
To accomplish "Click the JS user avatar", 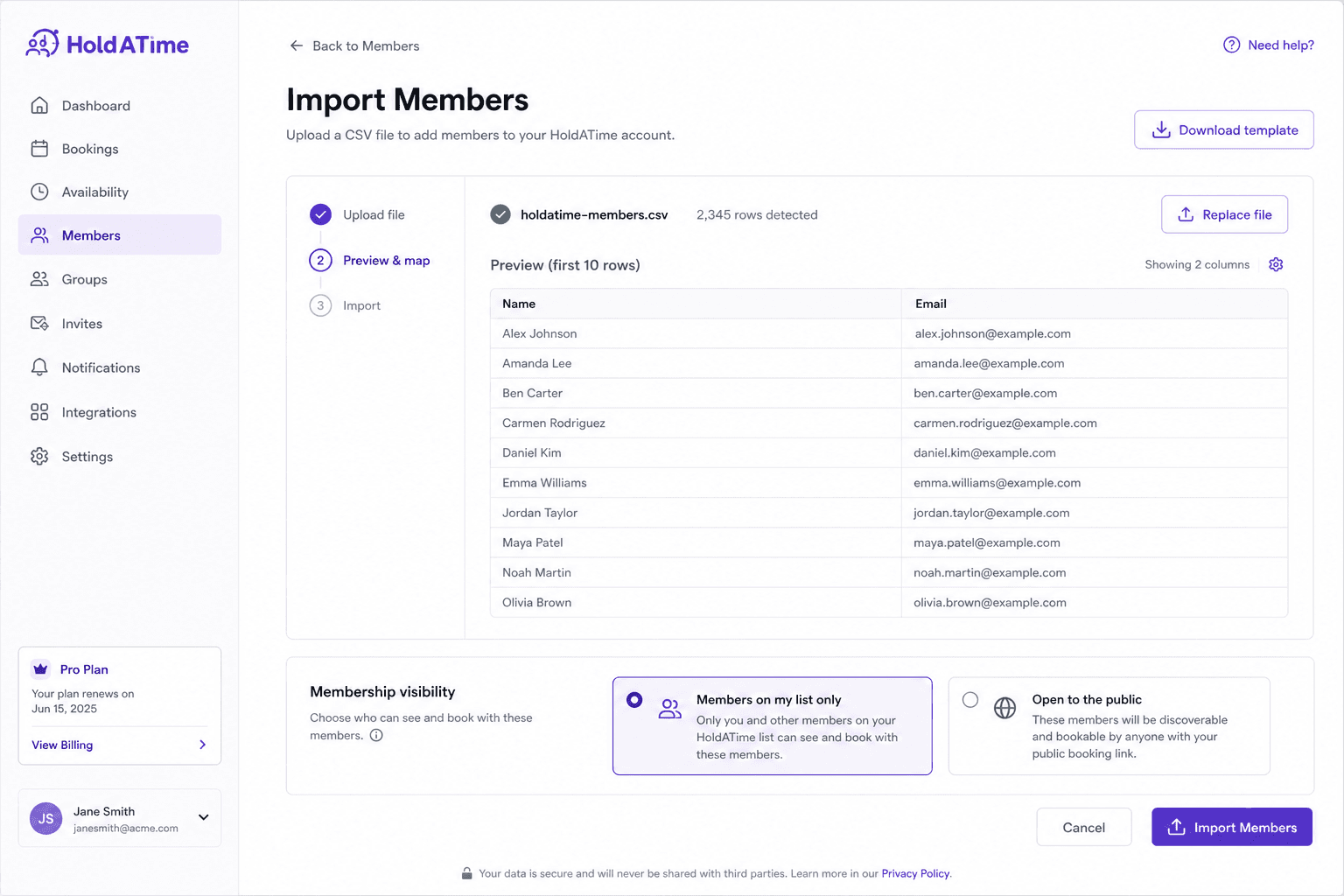I will point(46,818).
